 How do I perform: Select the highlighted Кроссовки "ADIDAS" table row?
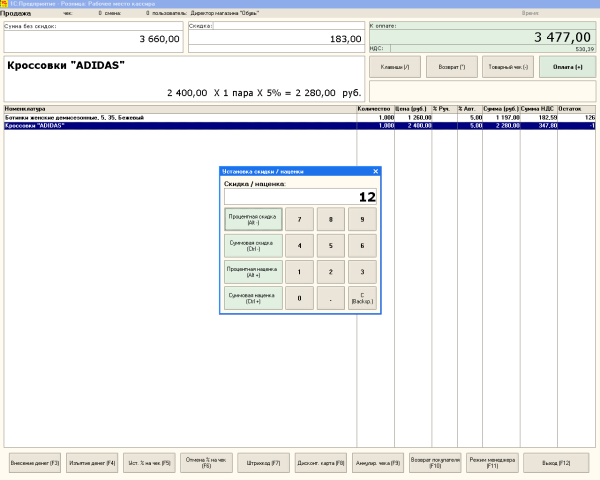click(300, 126)
